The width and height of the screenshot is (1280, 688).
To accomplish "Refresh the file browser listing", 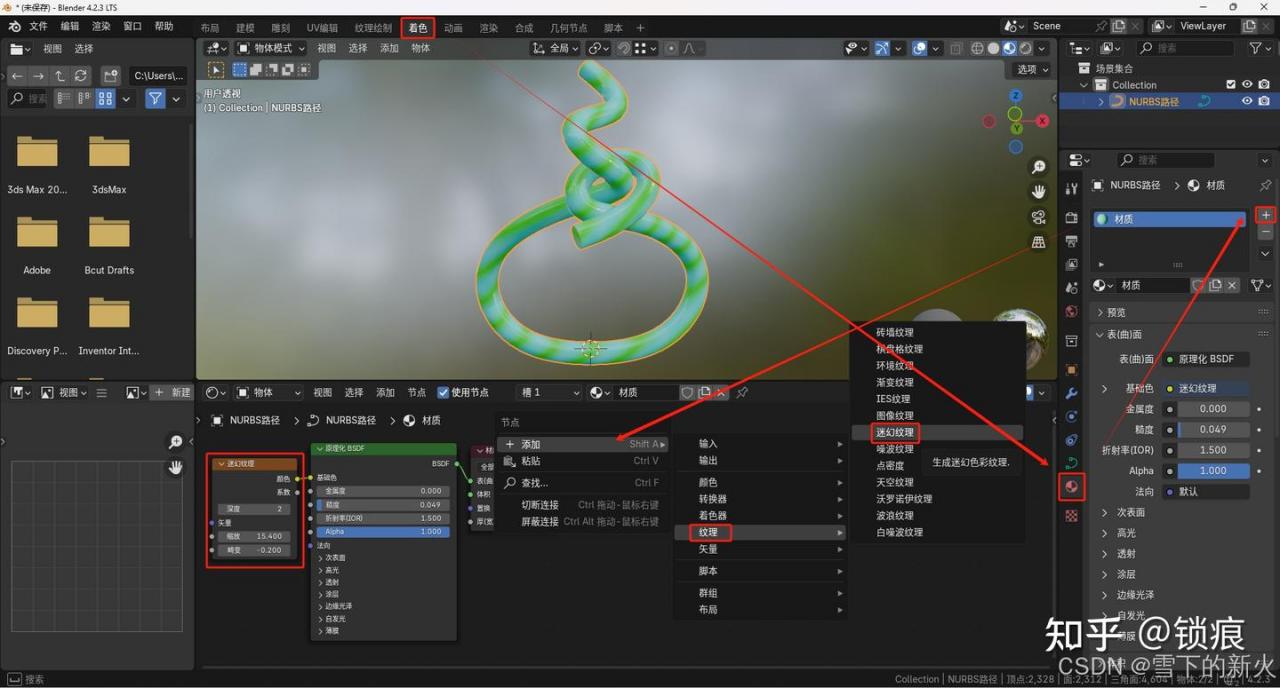I will [81, 75].
